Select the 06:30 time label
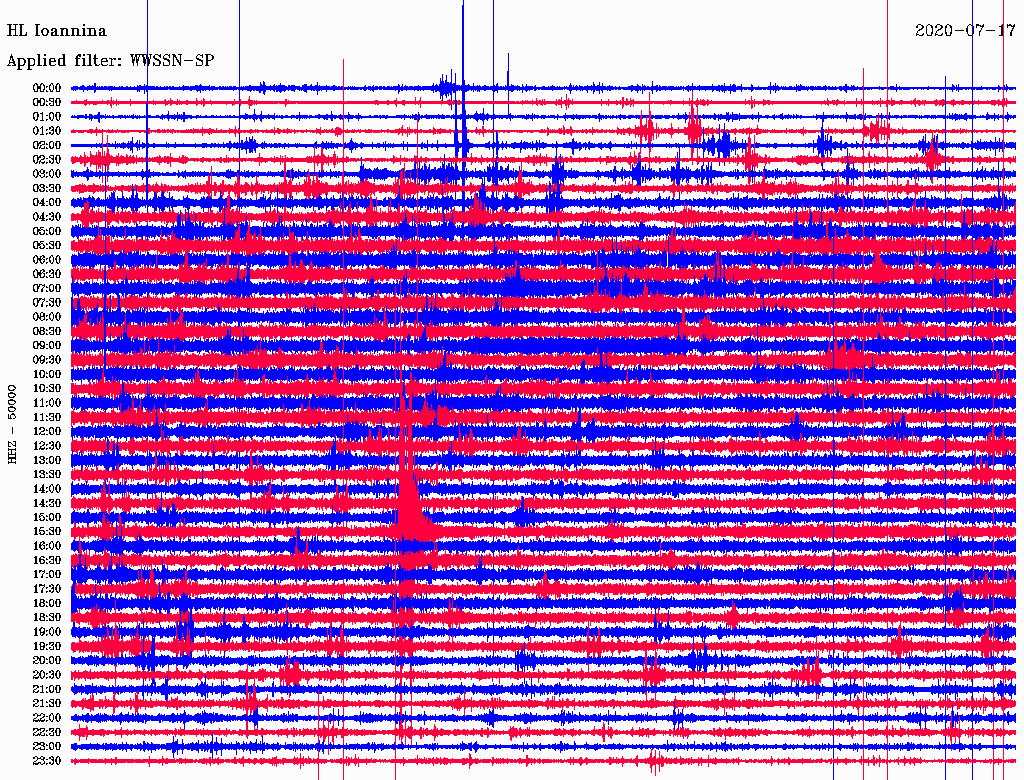 (47, 274)
